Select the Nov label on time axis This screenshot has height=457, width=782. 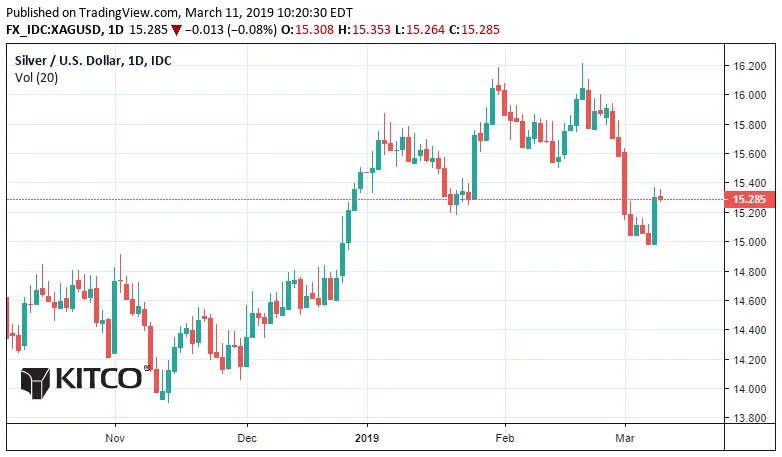click(x=115, y=438)
